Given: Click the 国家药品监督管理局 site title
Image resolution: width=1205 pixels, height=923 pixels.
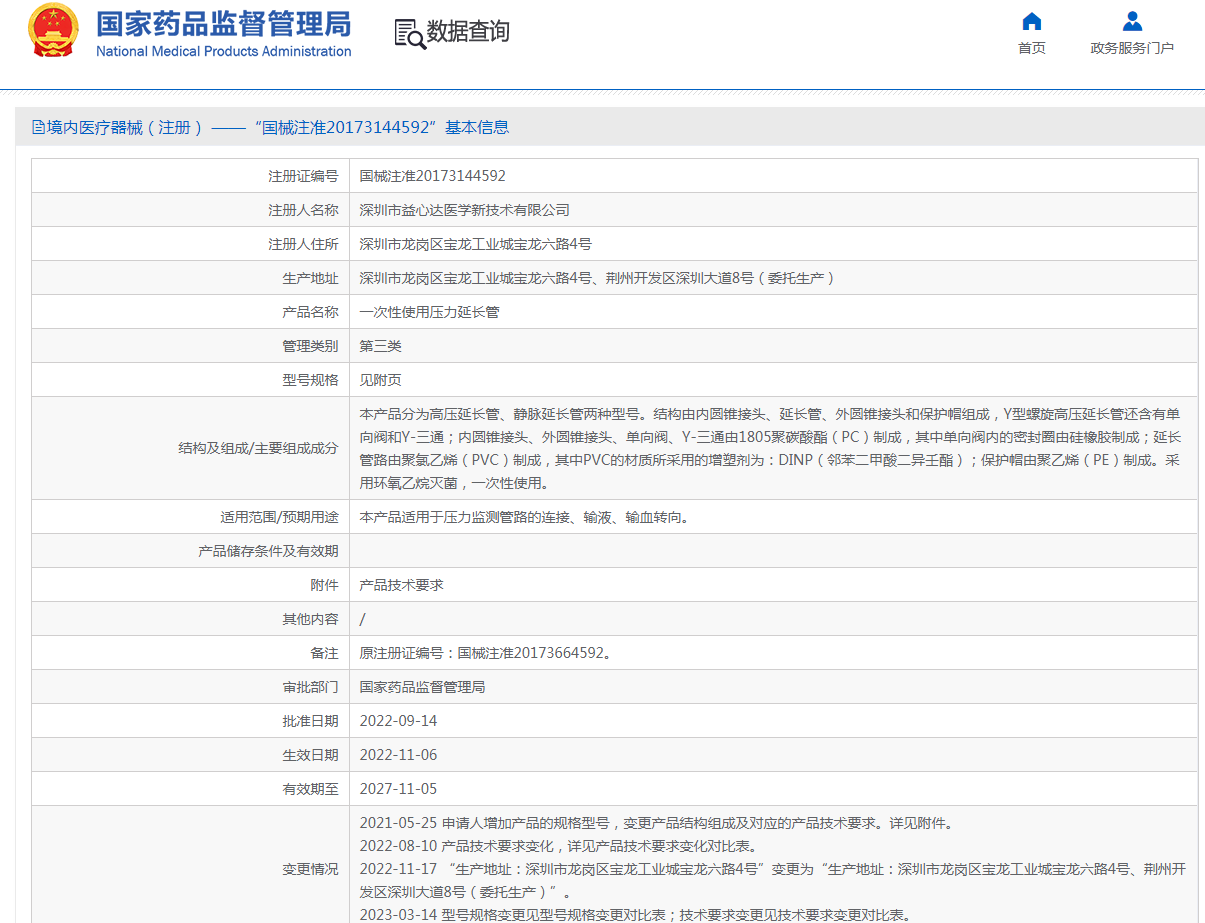Looking at the screenshot, I should point(223,23).
